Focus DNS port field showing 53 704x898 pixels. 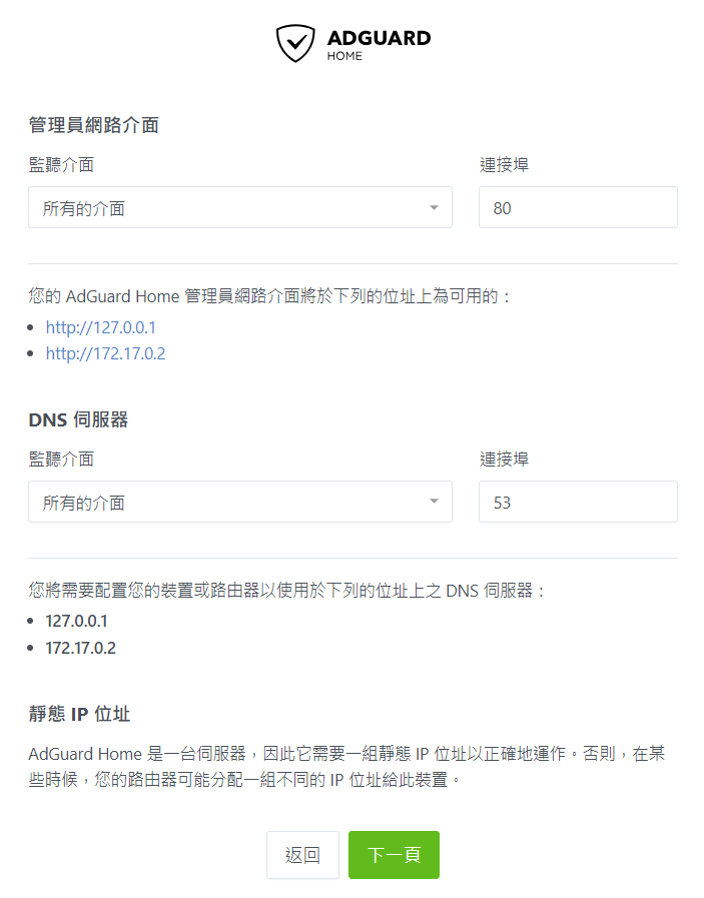click(x=578, y=502)
